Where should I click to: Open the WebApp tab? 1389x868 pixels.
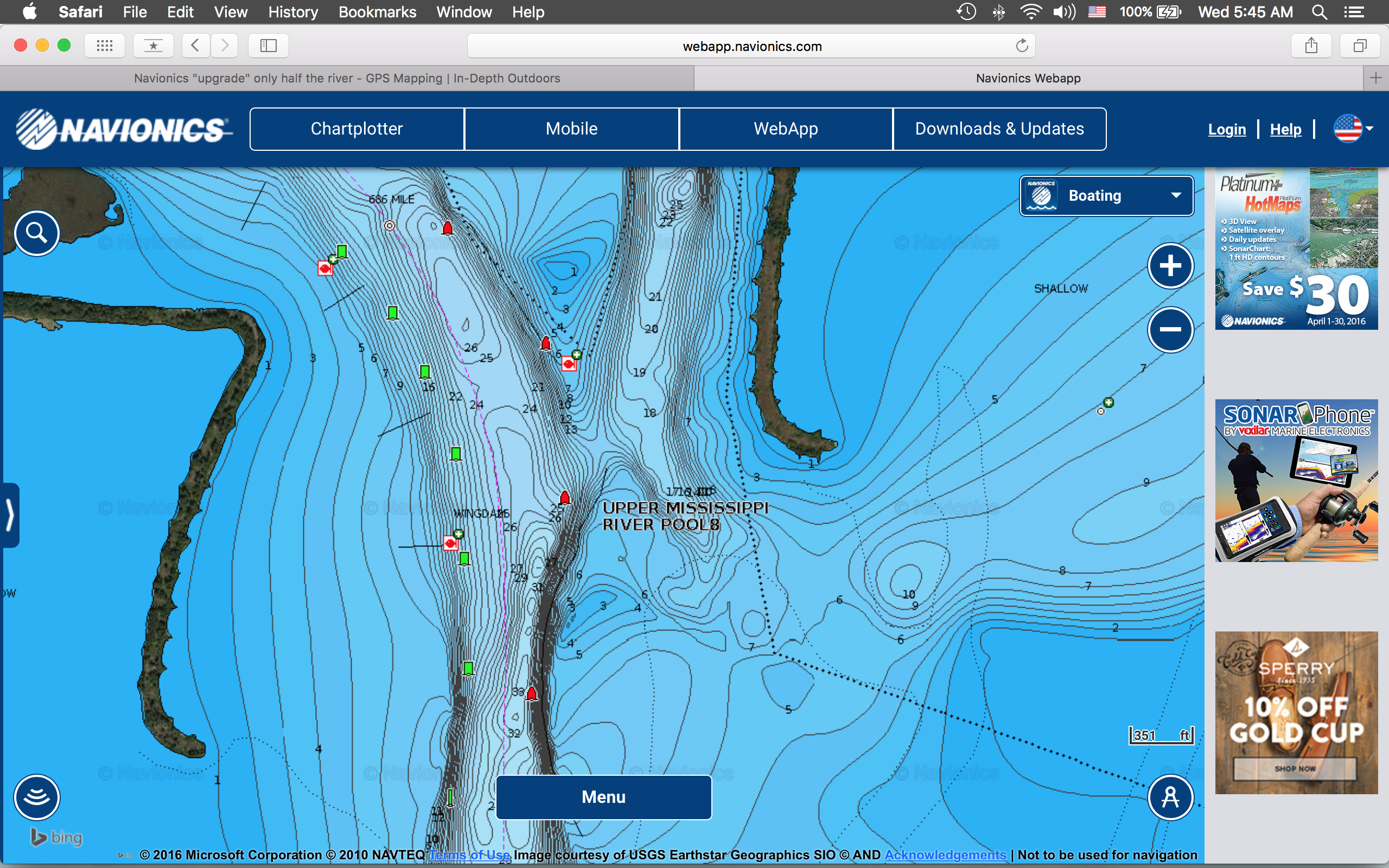786,129
